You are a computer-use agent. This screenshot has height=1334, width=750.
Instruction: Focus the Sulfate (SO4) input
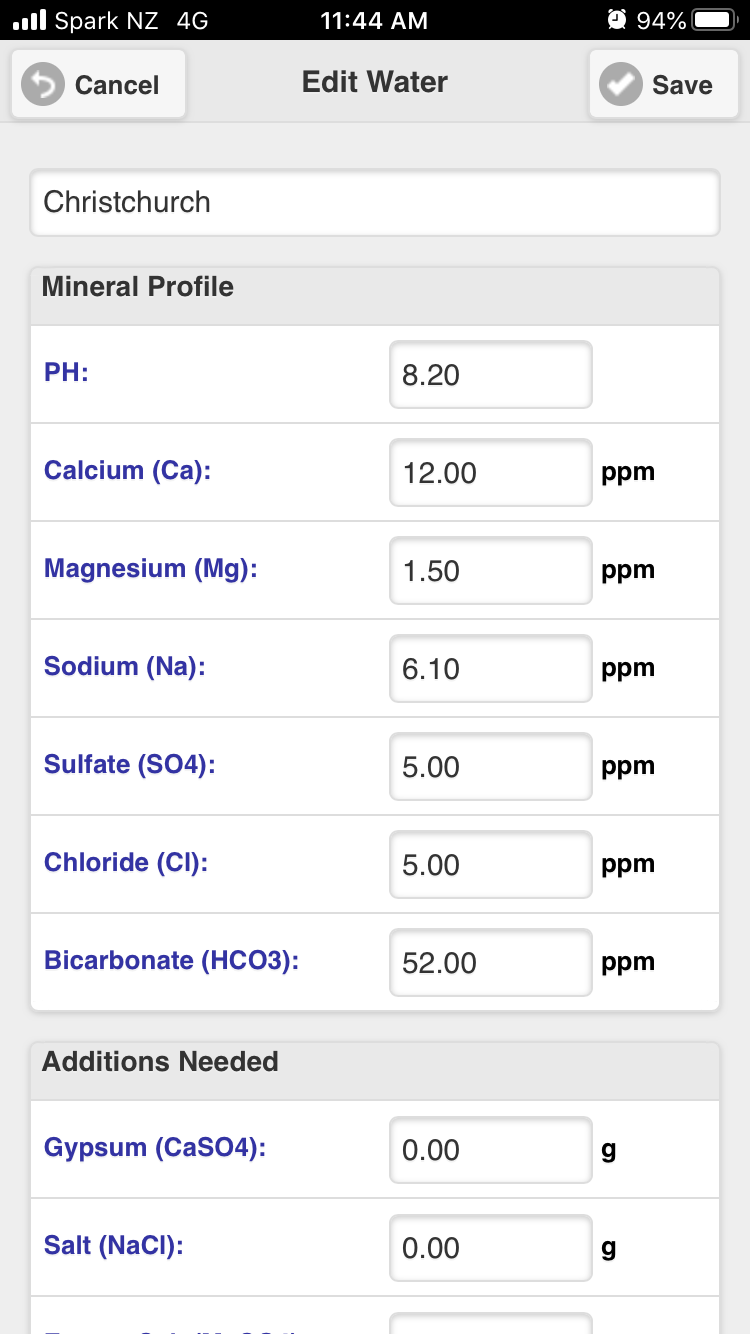[x=491, y=767]
